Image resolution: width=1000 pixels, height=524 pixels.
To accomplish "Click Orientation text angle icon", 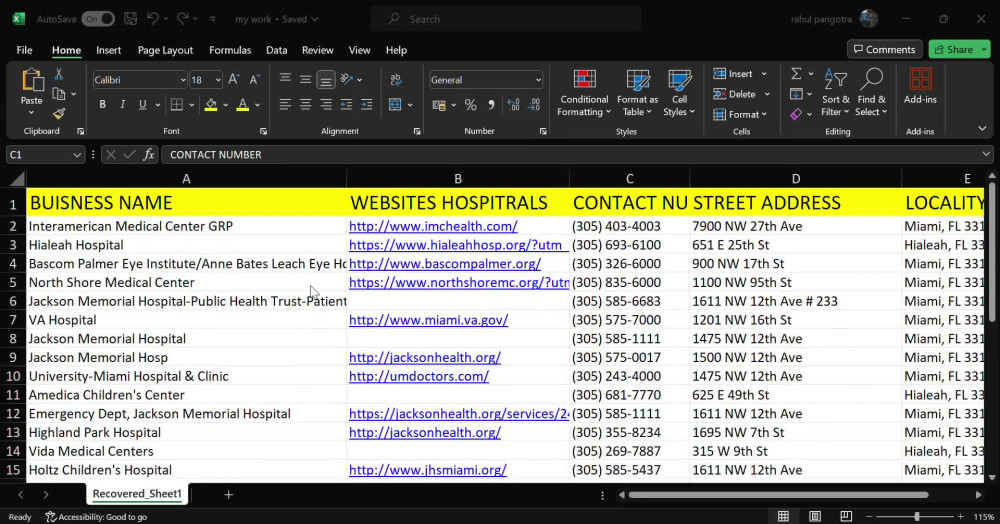I will point(347,79).
